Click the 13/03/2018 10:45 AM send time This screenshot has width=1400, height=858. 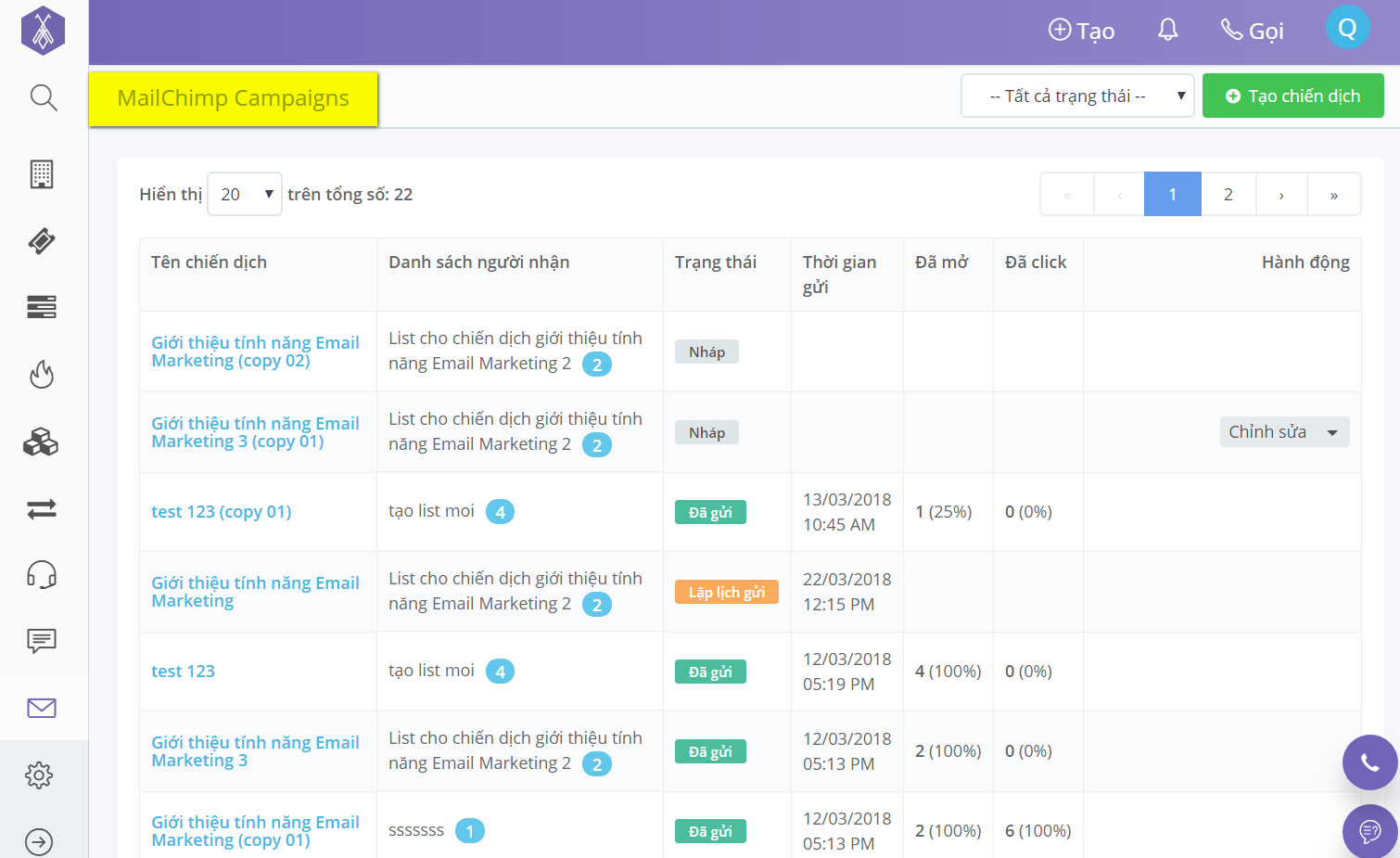point(847,512)
